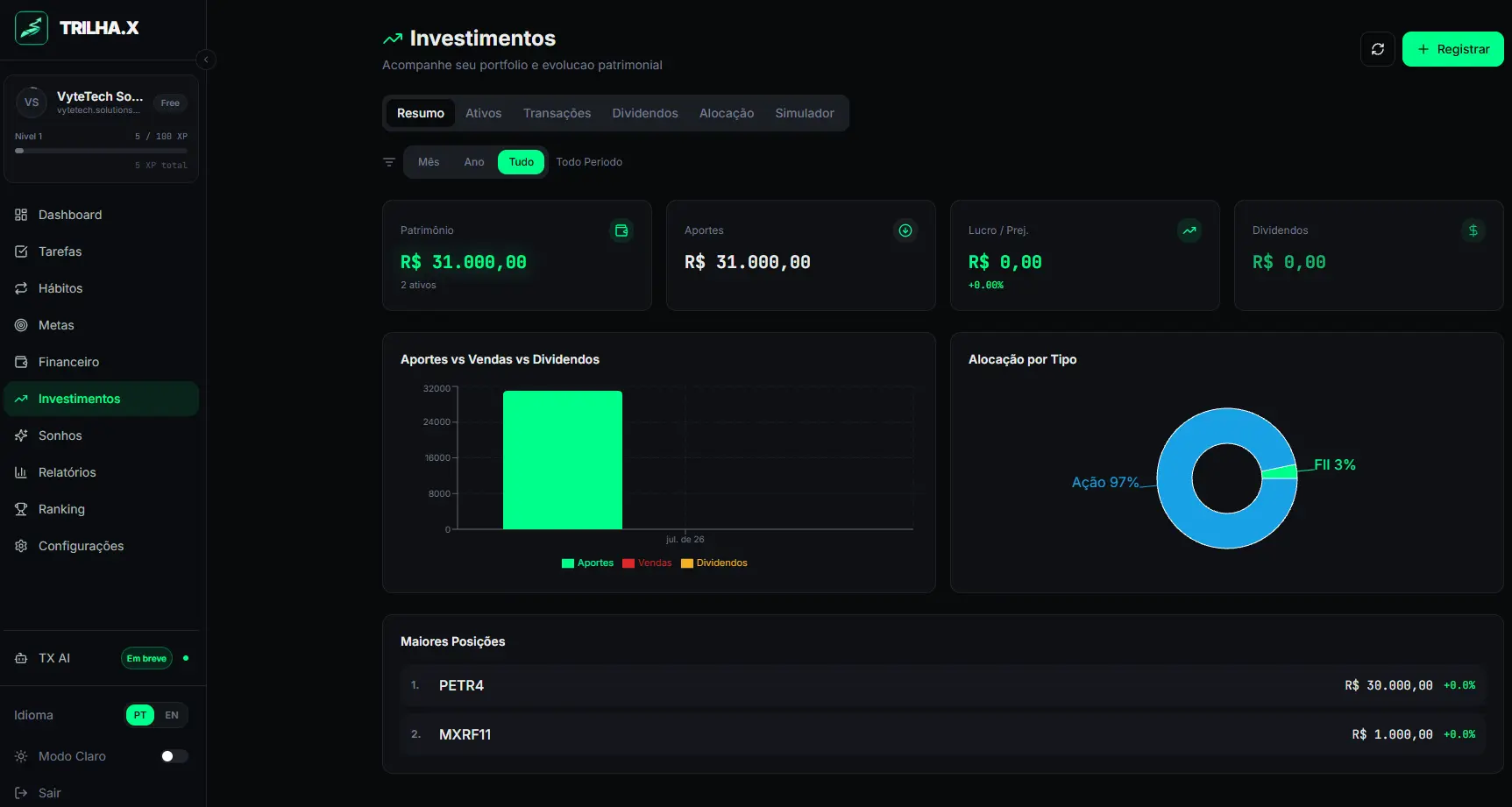Switch language to PT
Viewport: 1512px width, 807px height.
point(140,715)
